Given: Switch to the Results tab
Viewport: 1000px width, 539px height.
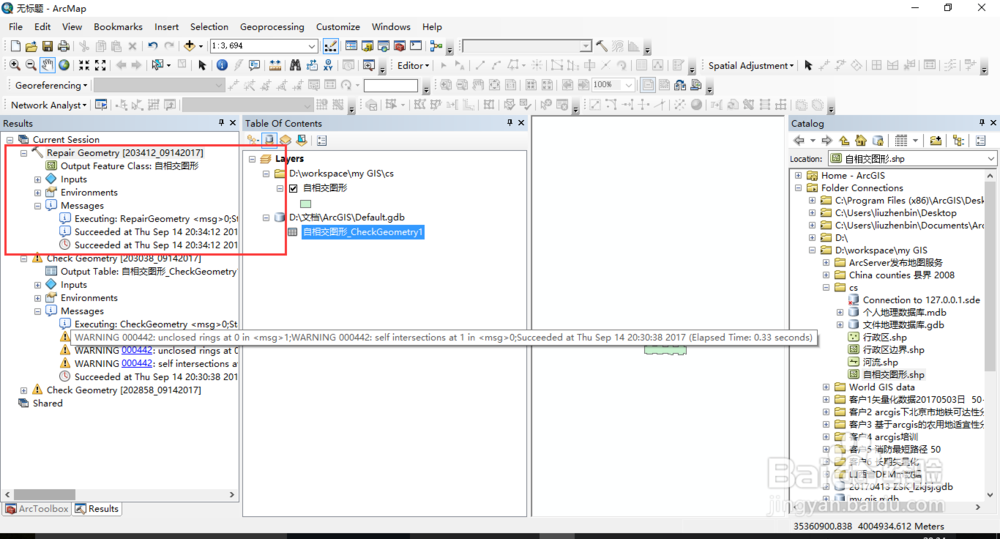Looking at the screenshot, I should (97, 509).
